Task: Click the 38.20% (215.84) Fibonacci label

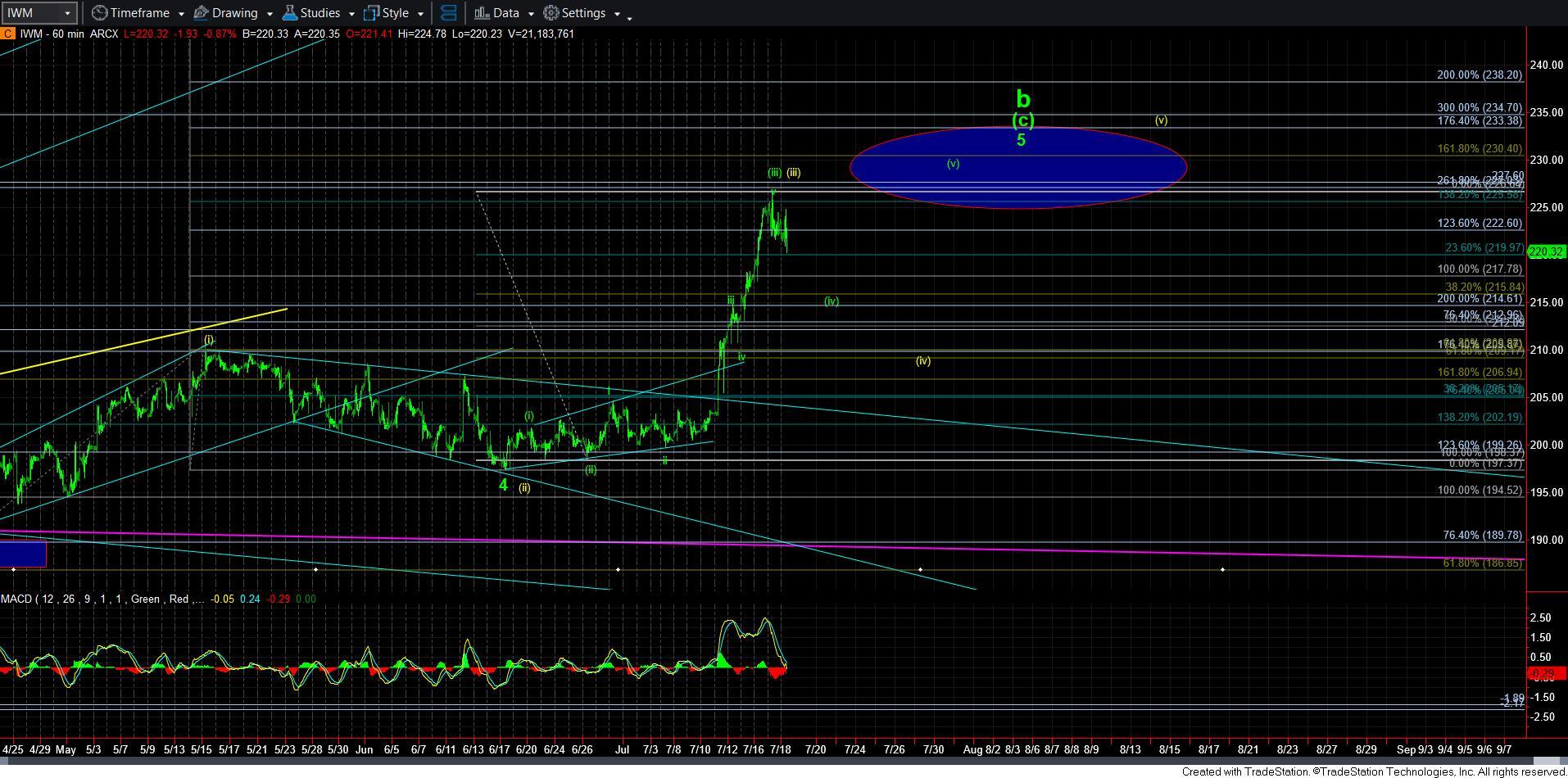Action: pos(1484,287)
